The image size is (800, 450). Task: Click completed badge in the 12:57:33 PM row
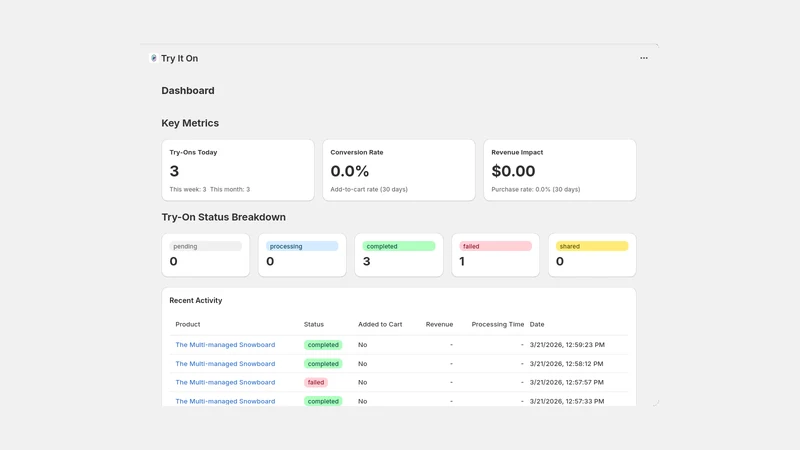tap(323, 401)
